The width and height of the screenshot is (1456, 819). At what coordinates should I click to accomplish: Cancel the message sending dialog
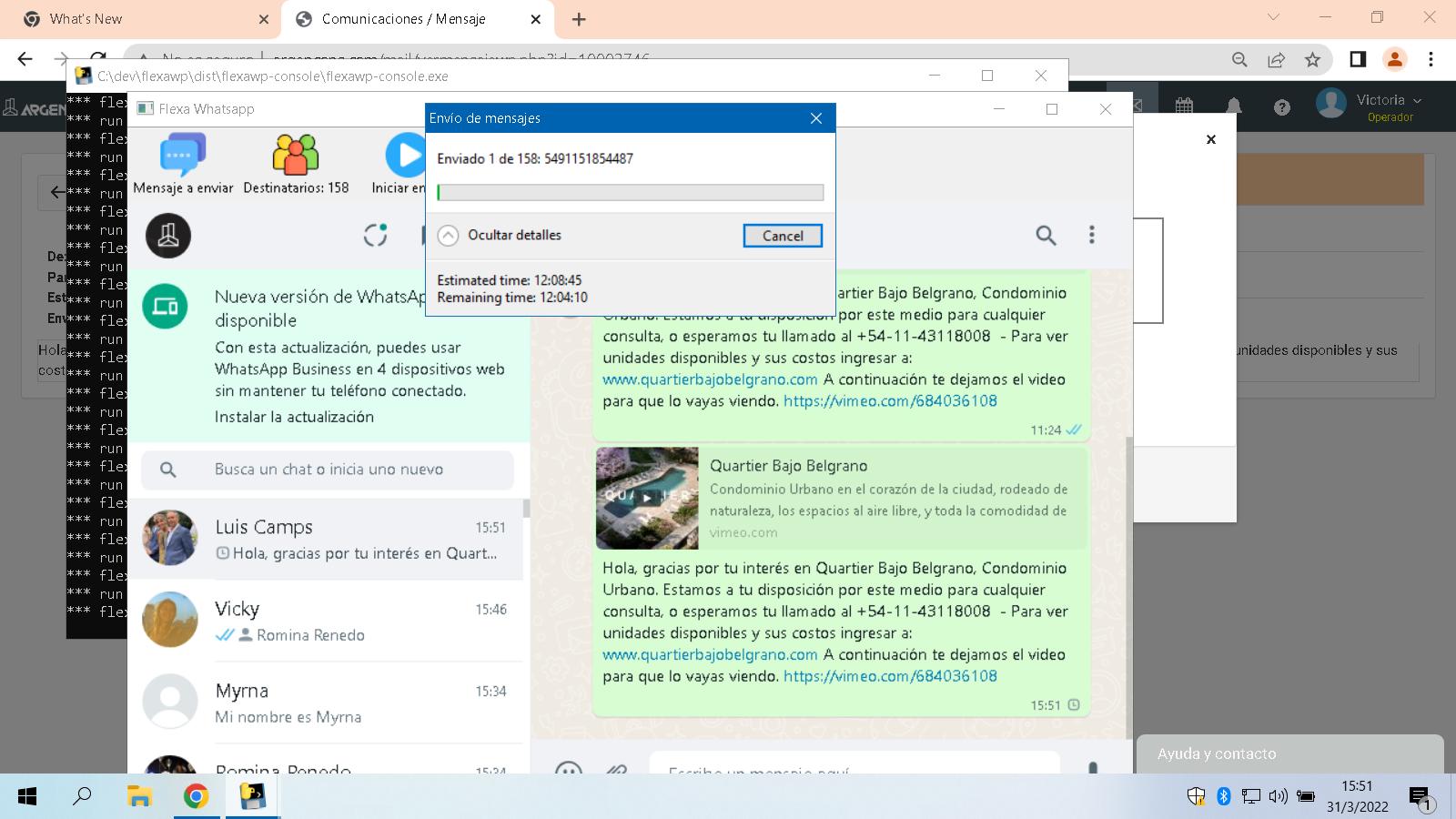point(783,236)
